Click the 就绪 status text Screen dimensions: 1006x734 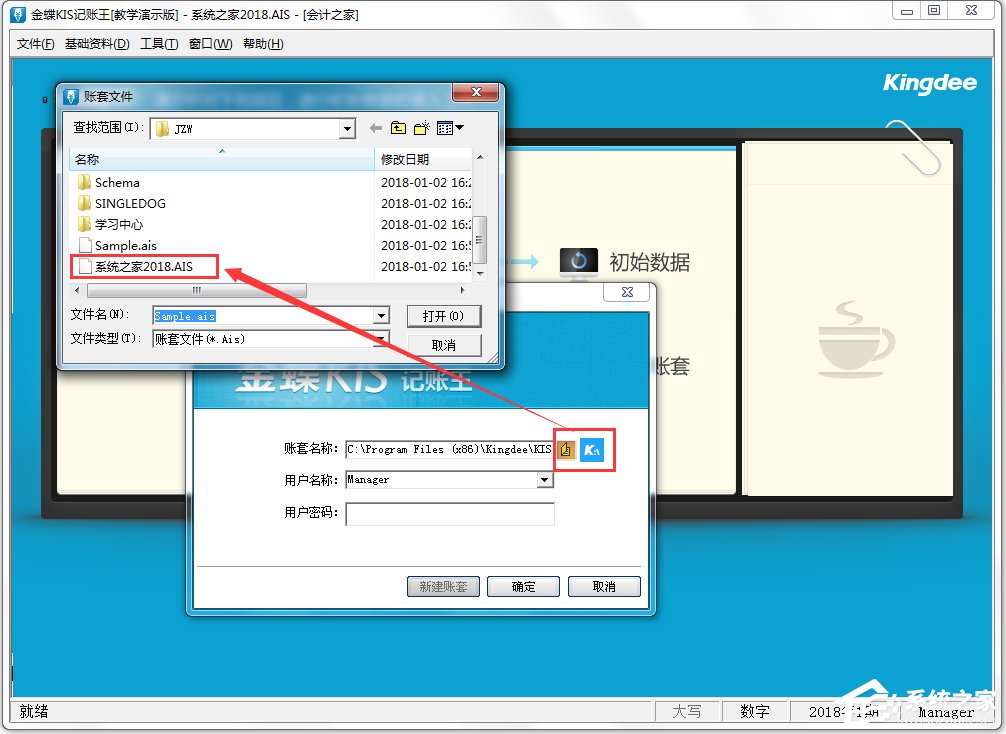click(x=34, y=711)
